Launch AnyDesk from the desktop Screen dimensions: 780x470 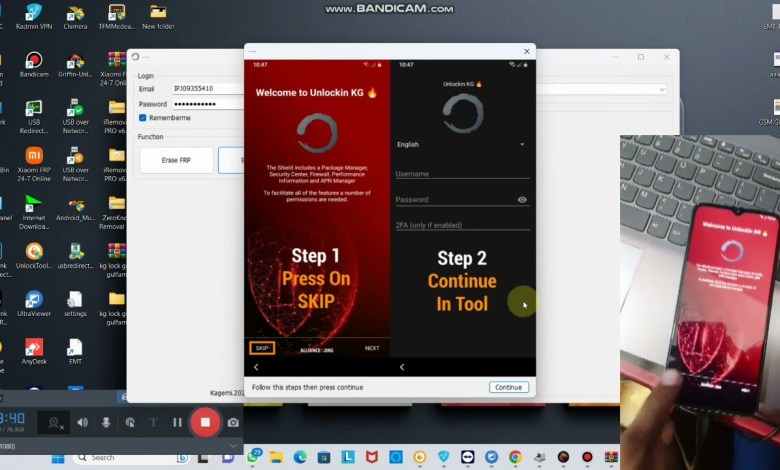[x=34, y=349]
